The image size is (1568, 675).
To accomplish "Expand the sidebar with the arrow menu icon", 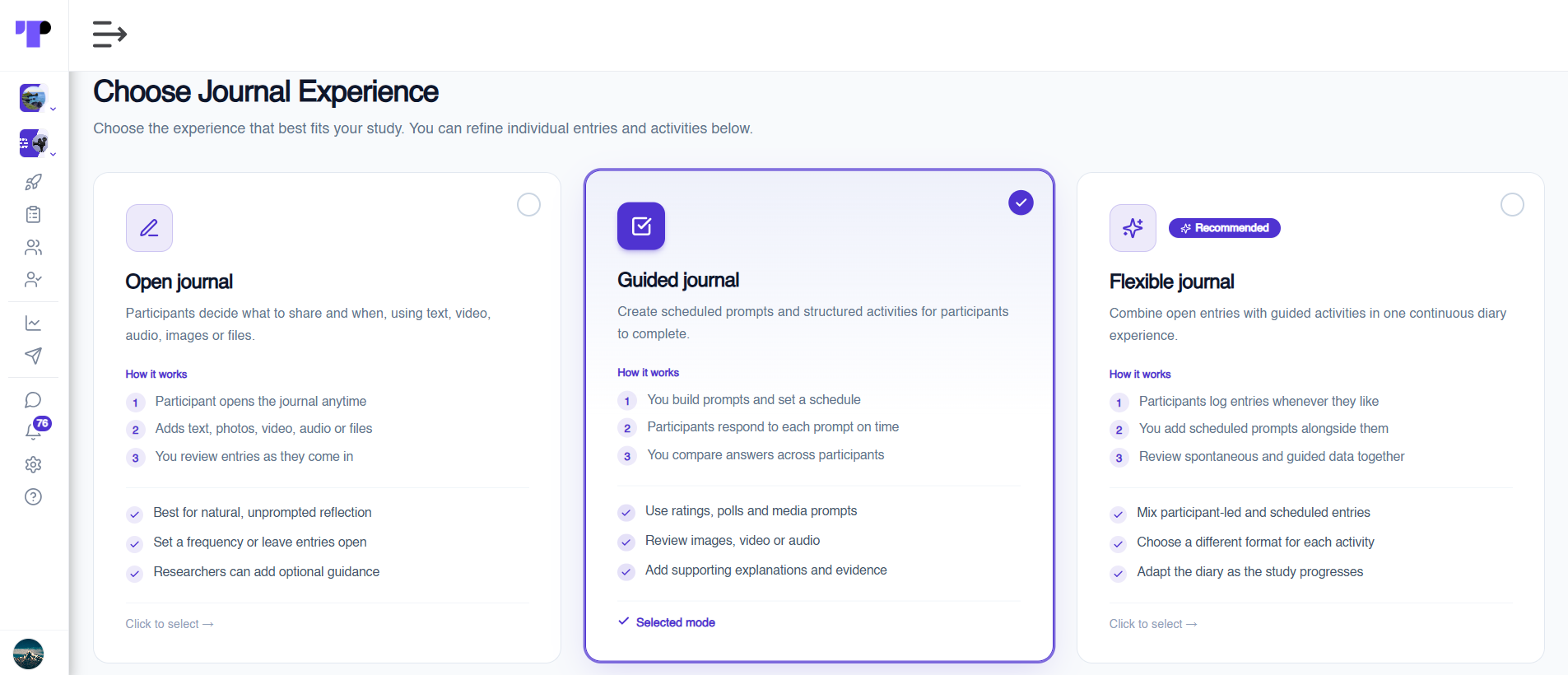I will pos(109,35).
